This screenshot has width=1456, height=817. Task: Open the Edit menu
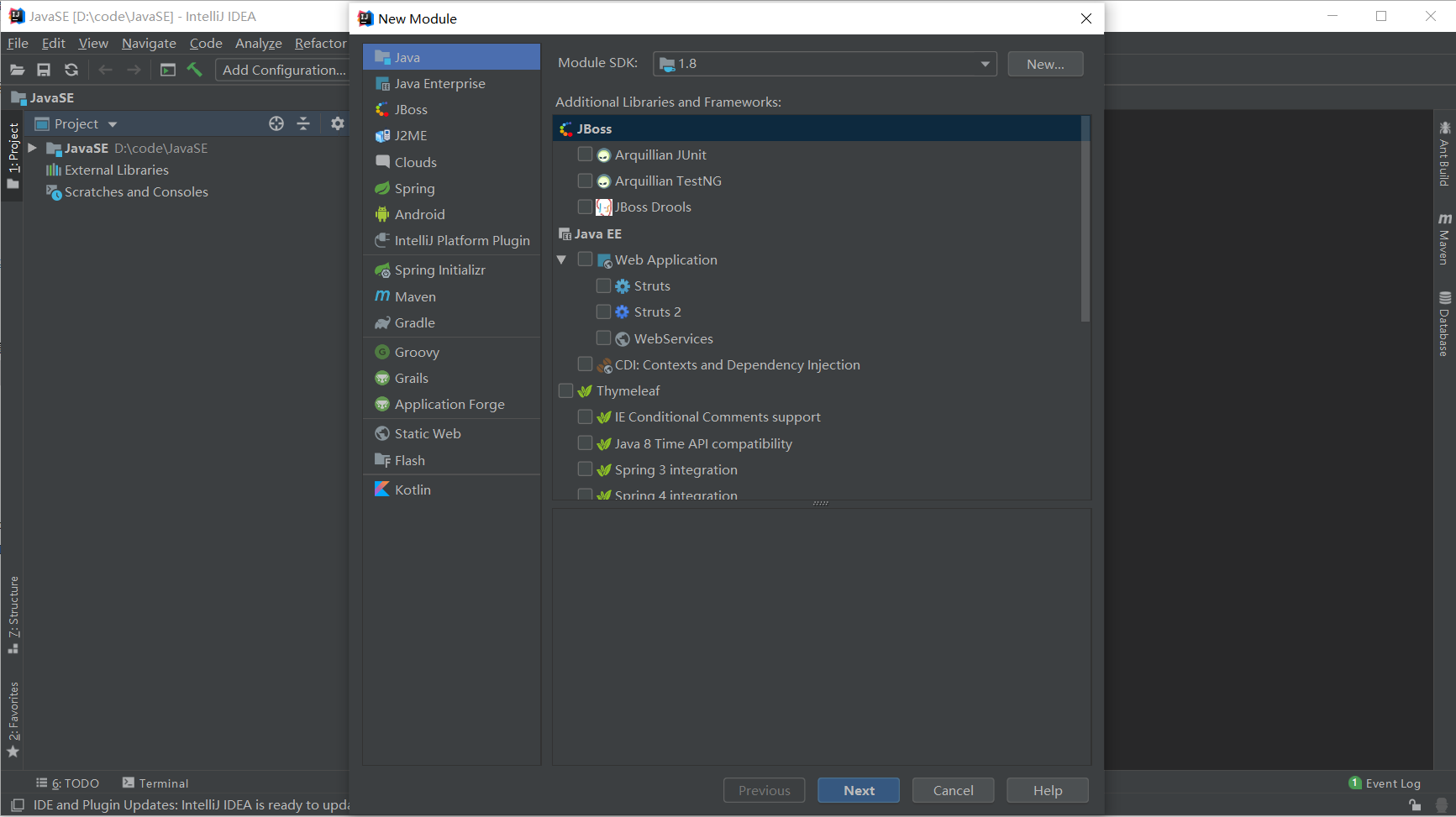[x=54, y=43]
